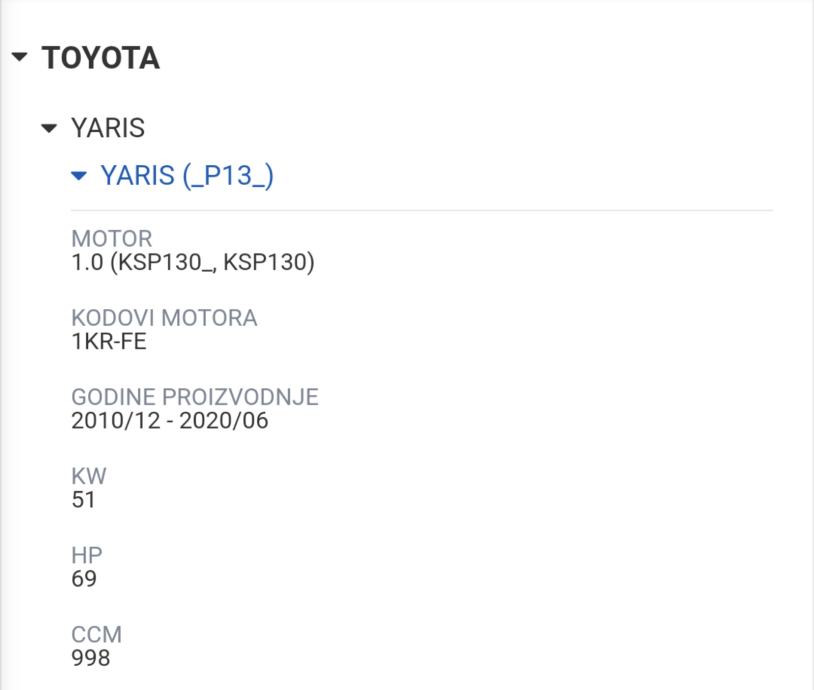Viewport: 814px width, 690px height.
Task: Select the KW value 51
Action: coord(84,498)
